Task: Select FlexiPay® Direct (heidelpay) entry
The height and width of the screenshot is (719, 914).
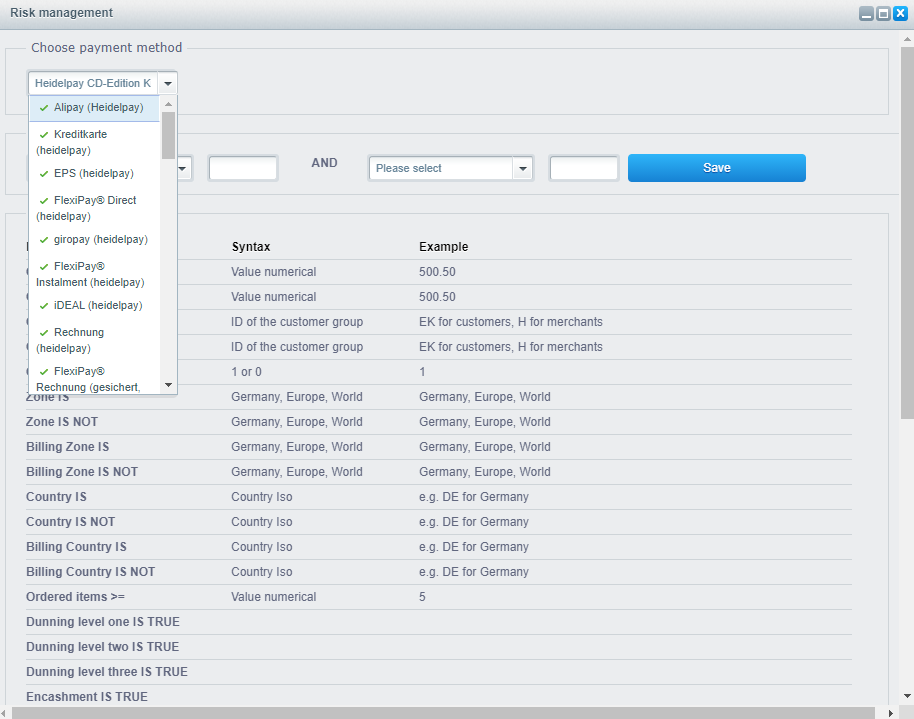Action: (x=94, y=208)
